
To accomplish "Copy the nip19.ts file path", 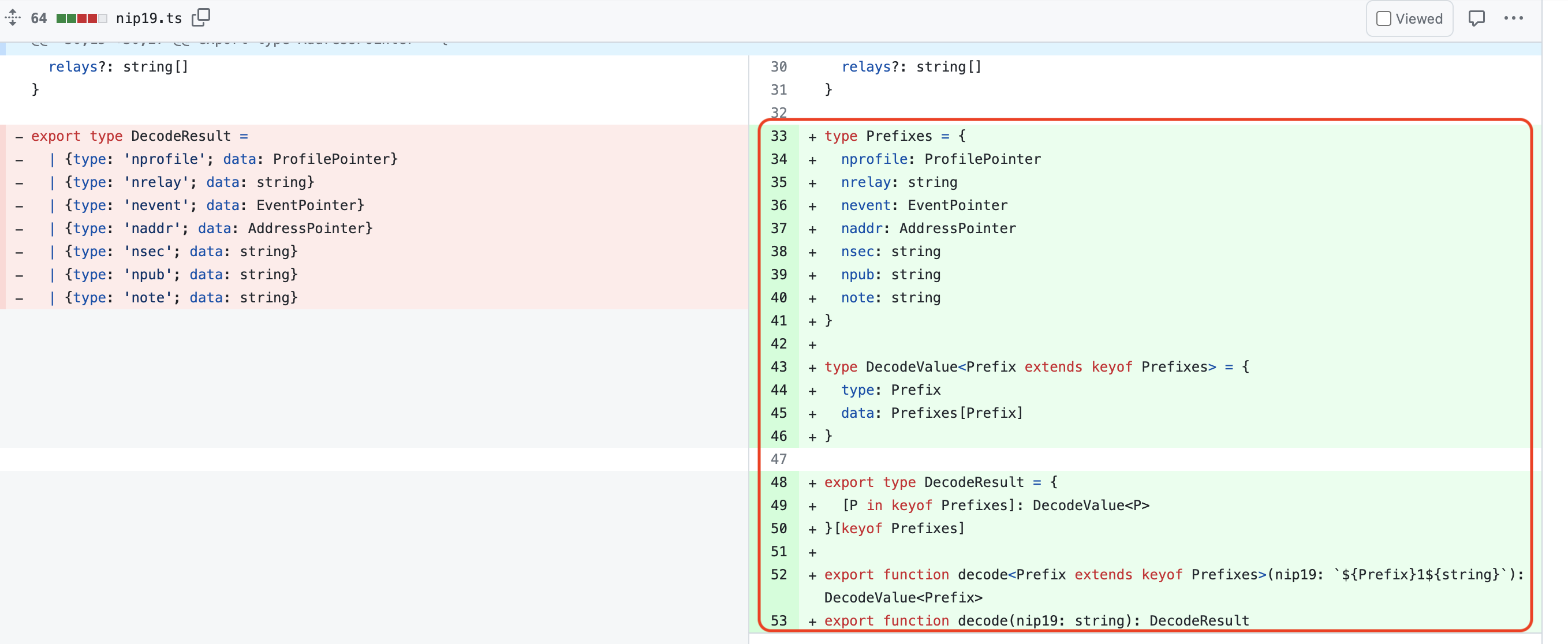I will click(201, 18).
